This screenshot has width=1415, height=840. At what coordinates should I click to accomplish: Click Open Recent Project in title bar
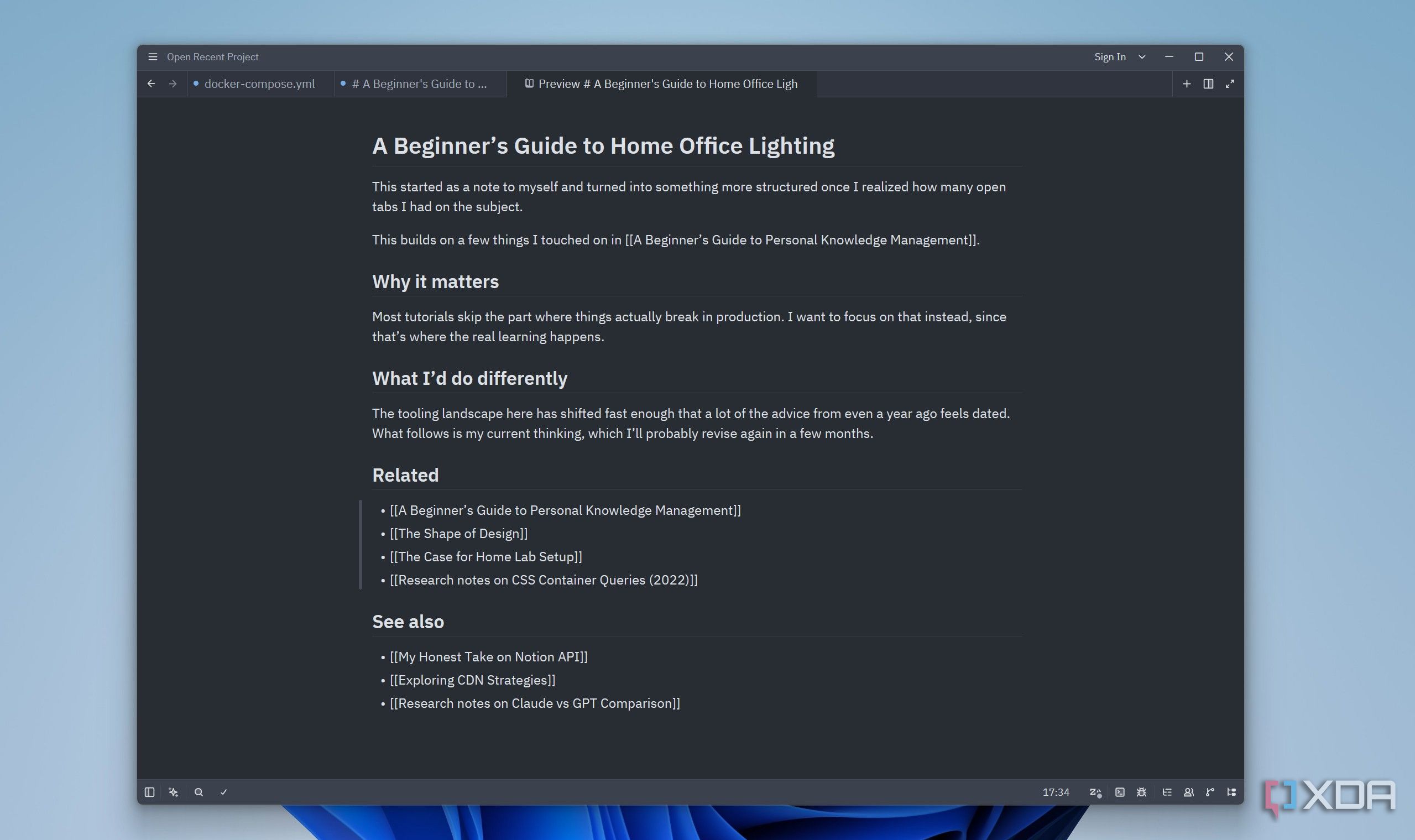[x=212, y=56]
